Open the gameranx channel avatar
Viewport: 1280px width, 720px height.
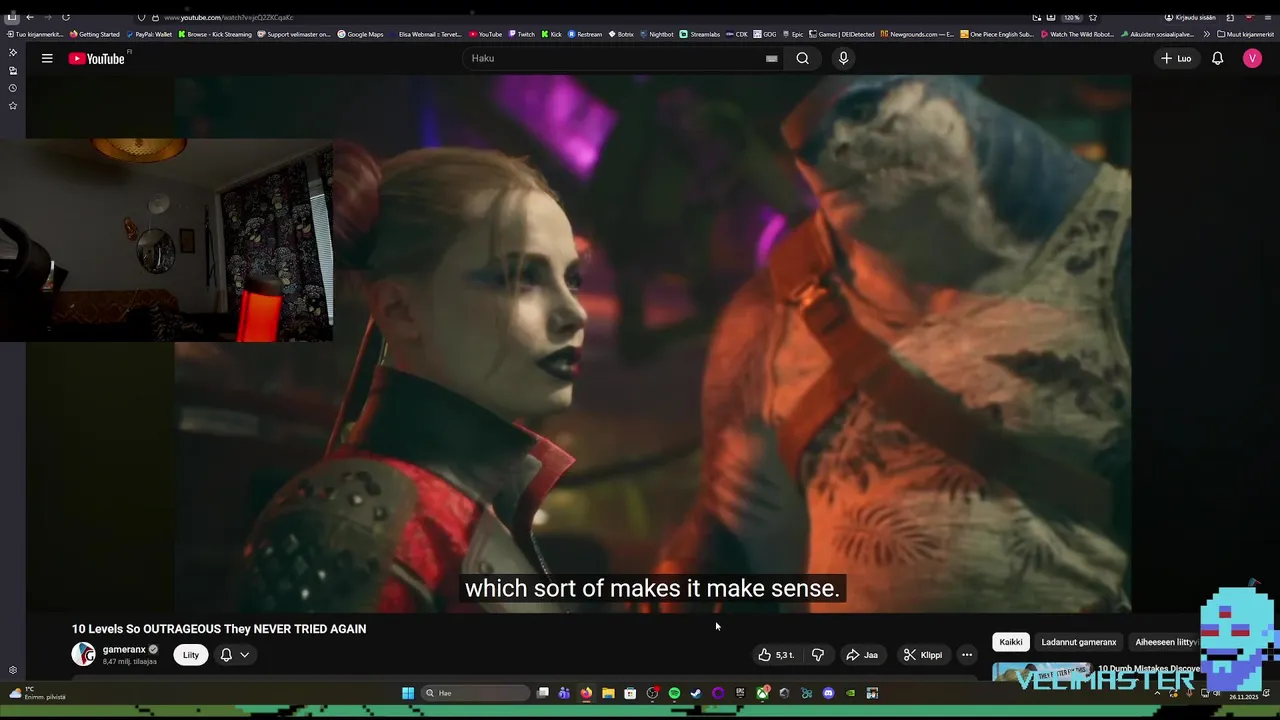[x=84, y=655]
